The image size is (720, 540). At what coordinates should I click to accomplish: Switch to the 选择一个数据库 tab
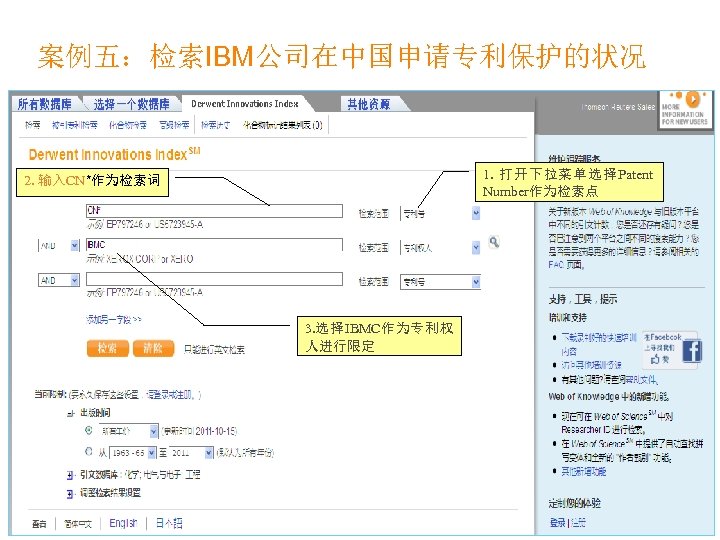coord(131,104)
